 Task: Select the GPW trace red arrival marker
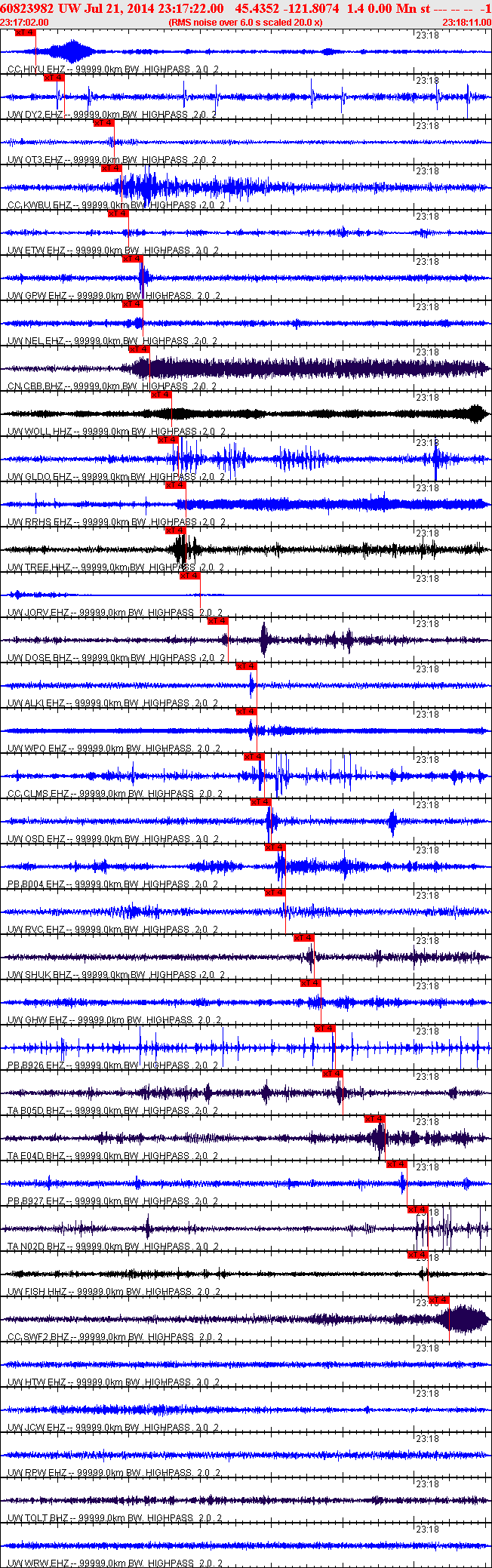[132, 259]
